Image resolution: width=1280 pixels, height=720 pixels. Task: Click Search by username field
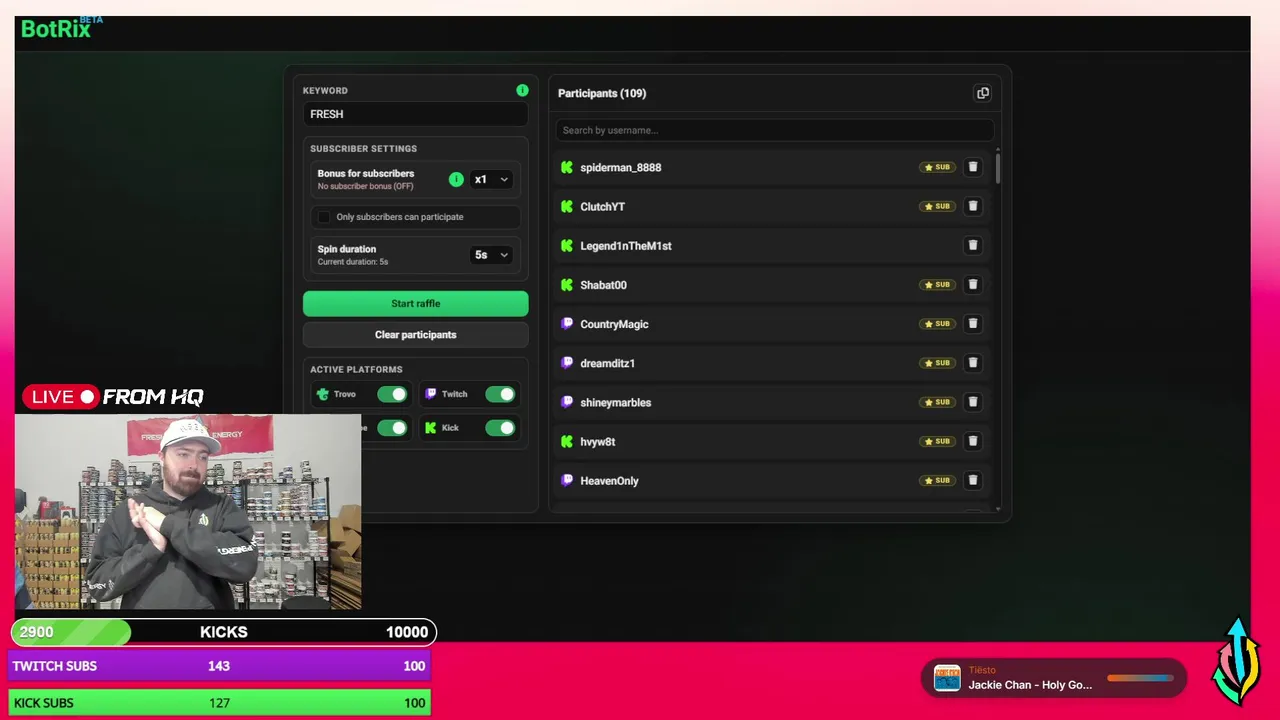click(x=775, y=130)
